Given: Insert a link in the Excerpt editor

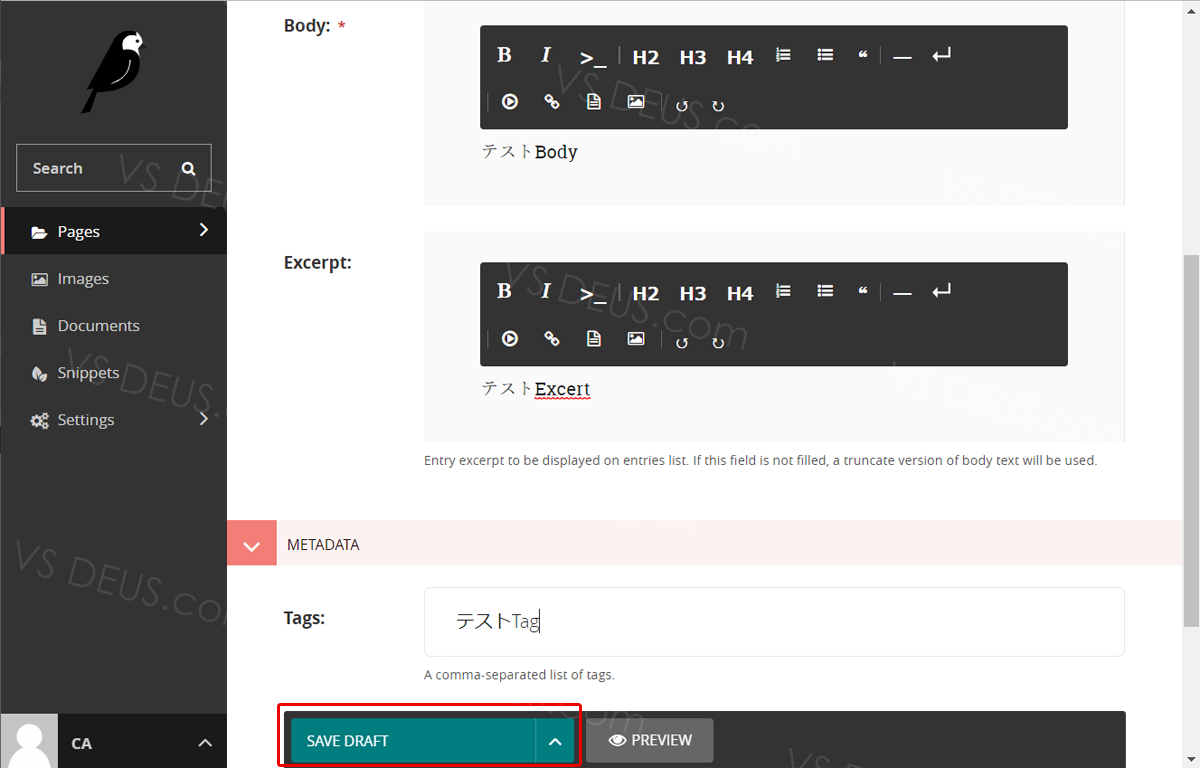Looking at the screenshot, I should pyautogui.click(x=552, y=338).
